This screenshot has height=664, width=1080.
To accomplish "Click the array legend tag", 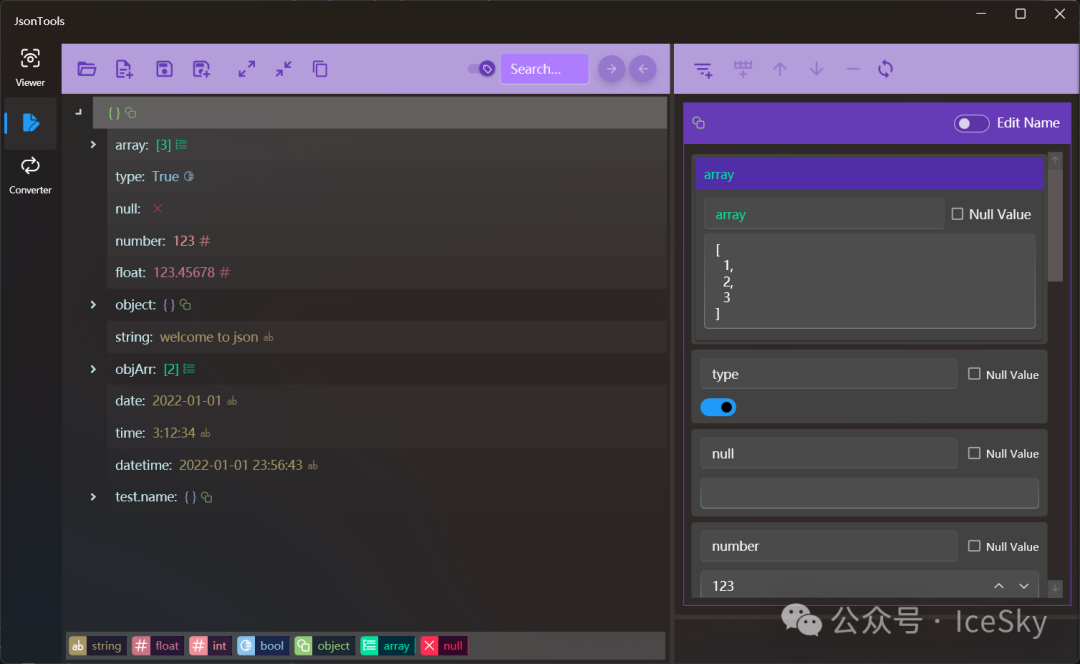I will click(x=386, y=646).
